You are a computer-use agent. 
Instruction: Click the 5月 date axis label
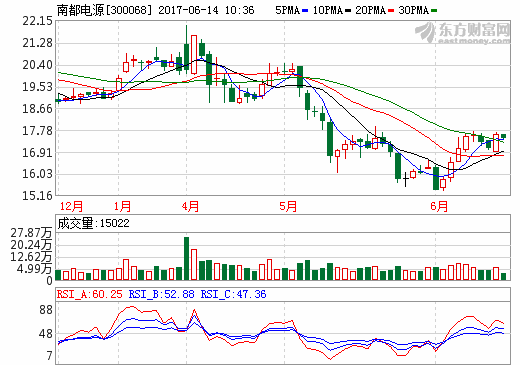click(x=288, y=206)
